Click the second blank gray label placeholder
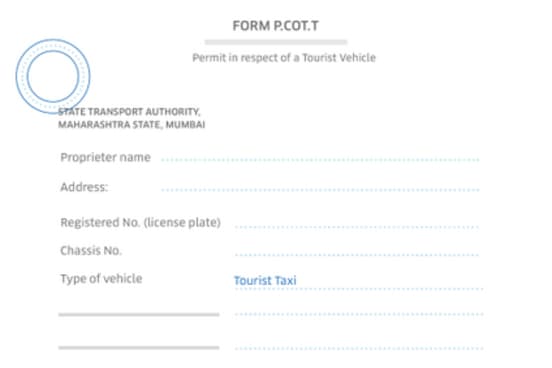Image resolution: width=552 pixels, height=368 pixels. coord(139,348)
